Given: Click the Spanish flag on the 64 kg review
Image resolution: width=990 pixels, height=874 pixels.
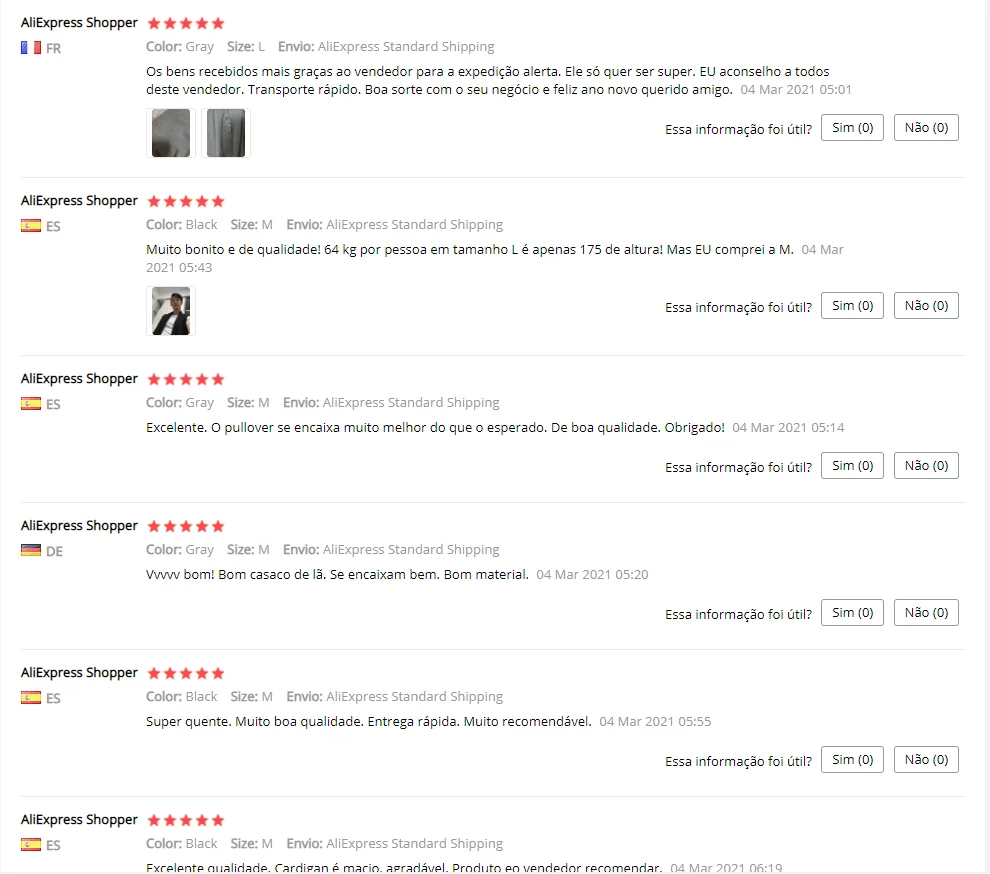Looking at the screenshot, I should pyautogui.click(x=31, y=226).
